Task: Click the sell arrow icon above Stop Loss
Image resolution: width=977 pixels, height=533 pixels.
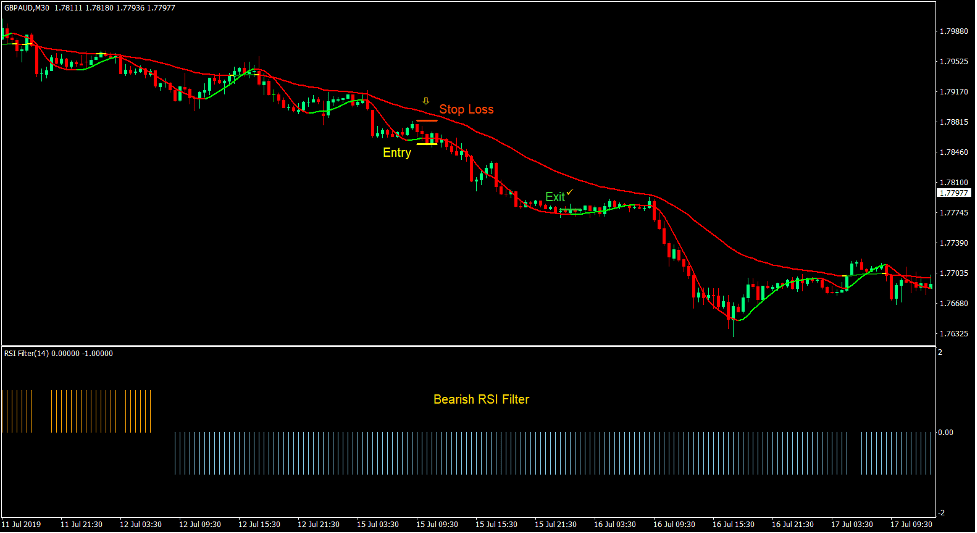Action: tap(426, 100)
